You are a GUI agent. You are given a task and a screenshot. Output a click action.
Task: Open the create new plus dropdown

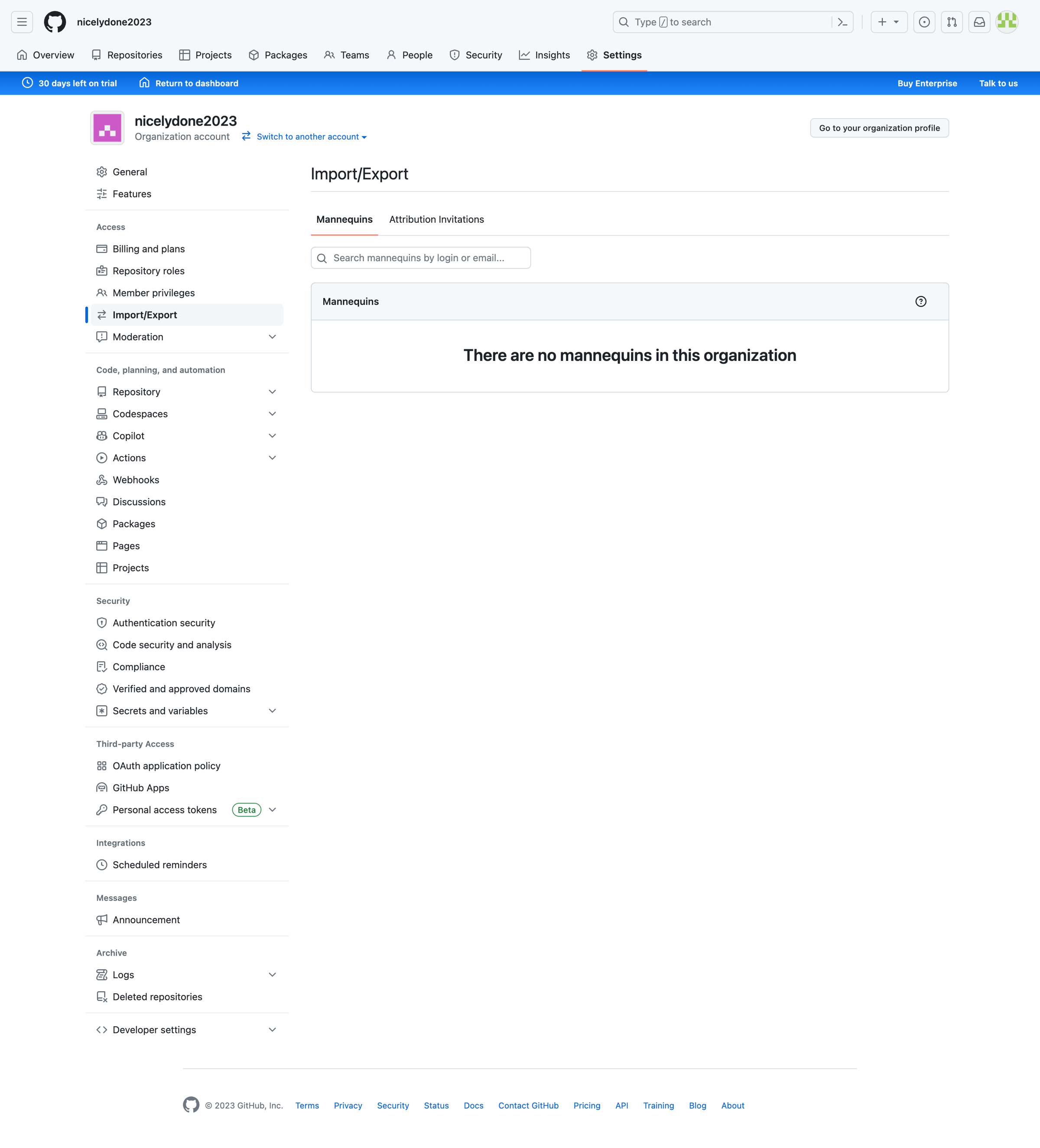tap(888, 22)
